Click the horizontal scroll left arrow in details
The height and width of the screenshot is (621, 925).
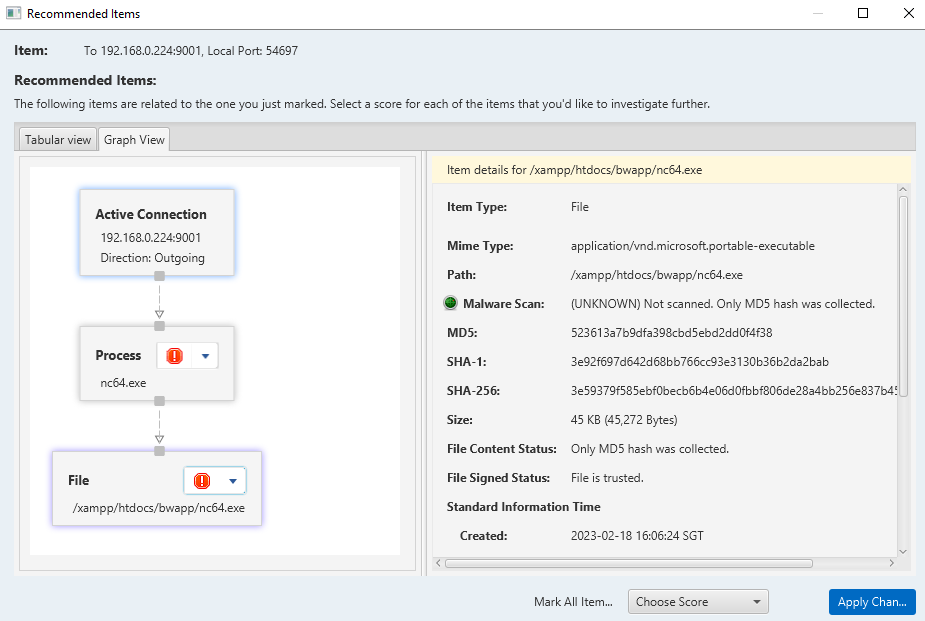439,564
